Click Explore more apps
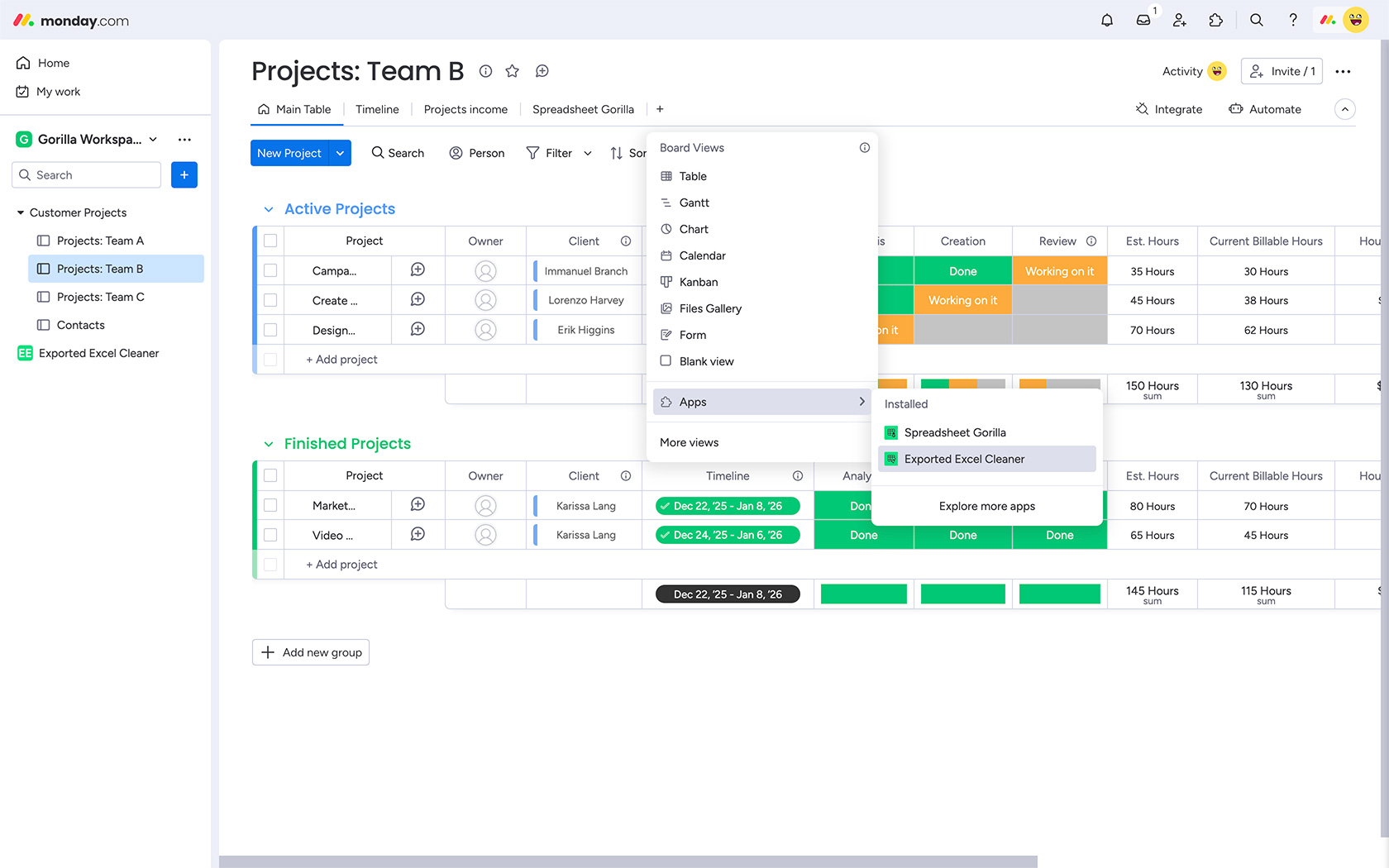This screenshot has width=1389, height=868. pyautogui.click(x=986, y=506)
